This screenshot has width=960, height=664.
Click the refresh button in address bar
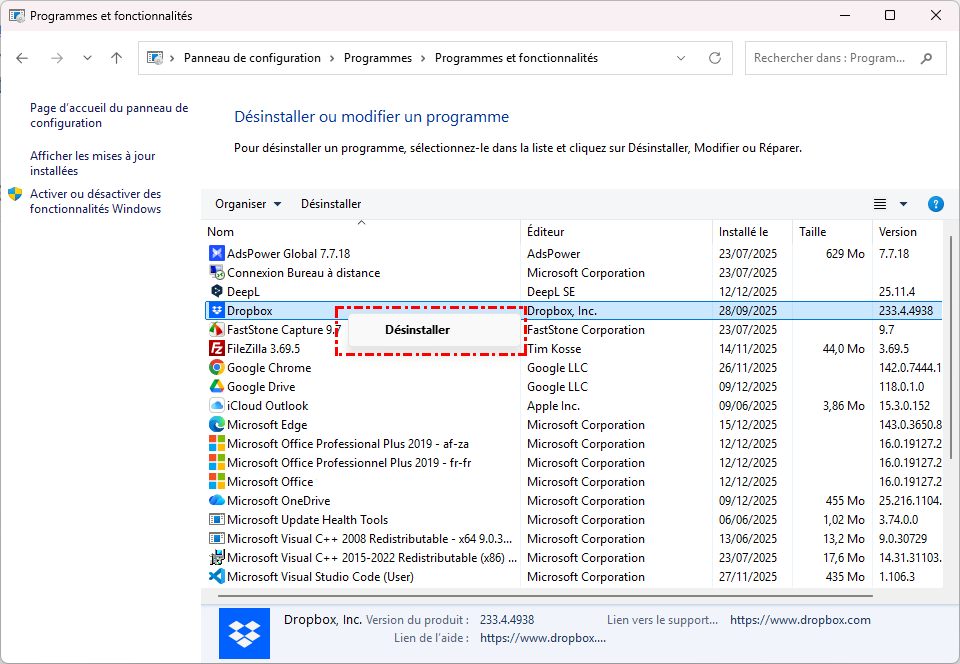[x=714, y=58]
